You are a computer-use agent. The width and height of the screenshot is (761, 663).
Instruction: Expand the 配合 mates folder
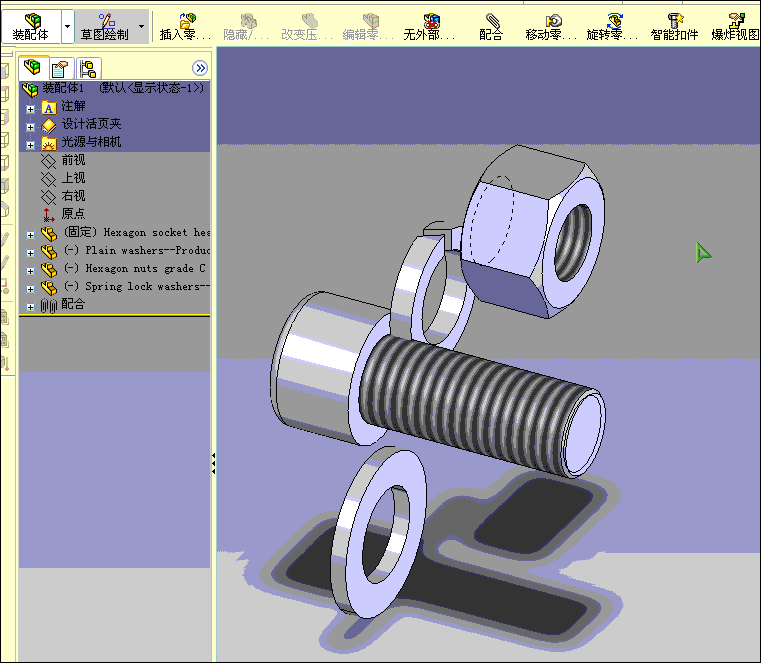tap(31, 307)
